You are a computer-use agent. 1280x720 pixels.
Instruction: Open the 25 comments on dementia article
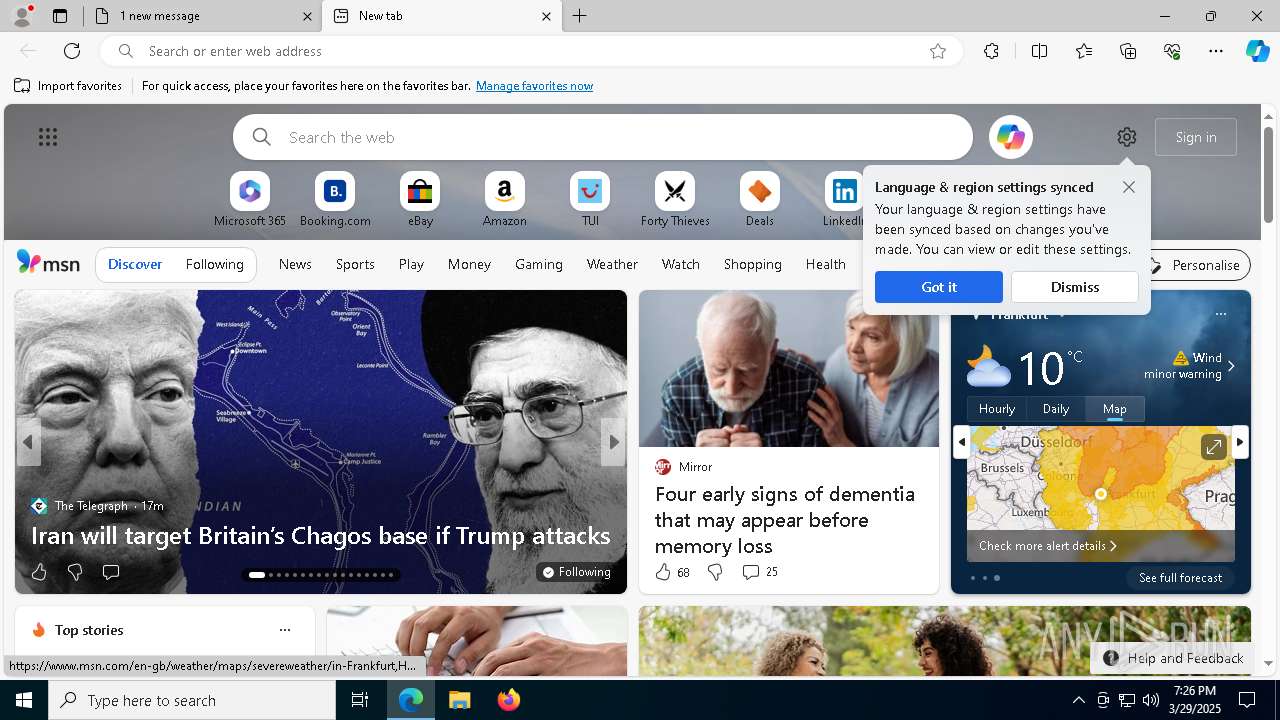tap(760, 572)
